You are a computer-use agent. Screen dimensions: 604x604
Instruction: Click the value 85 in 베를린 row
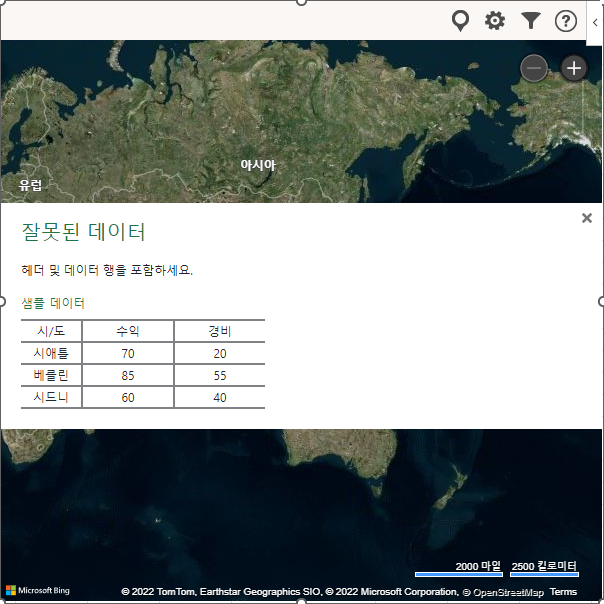point(128,375)
